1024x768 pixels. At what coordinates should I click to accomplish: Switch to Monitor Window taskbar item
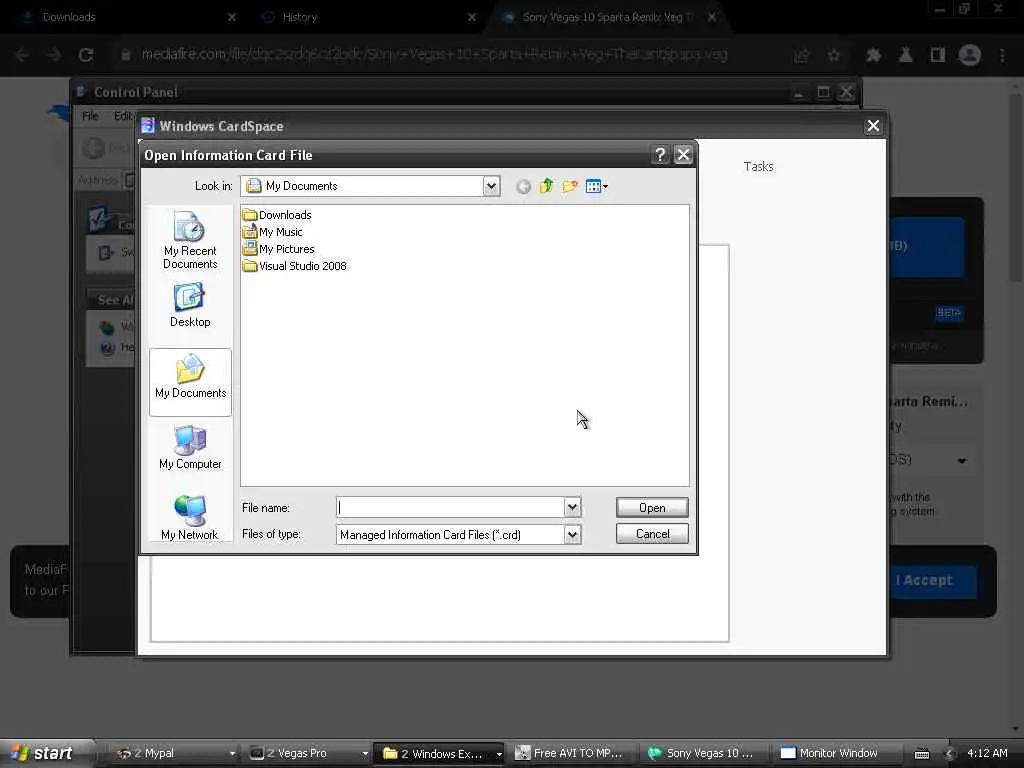coord(835,753)
